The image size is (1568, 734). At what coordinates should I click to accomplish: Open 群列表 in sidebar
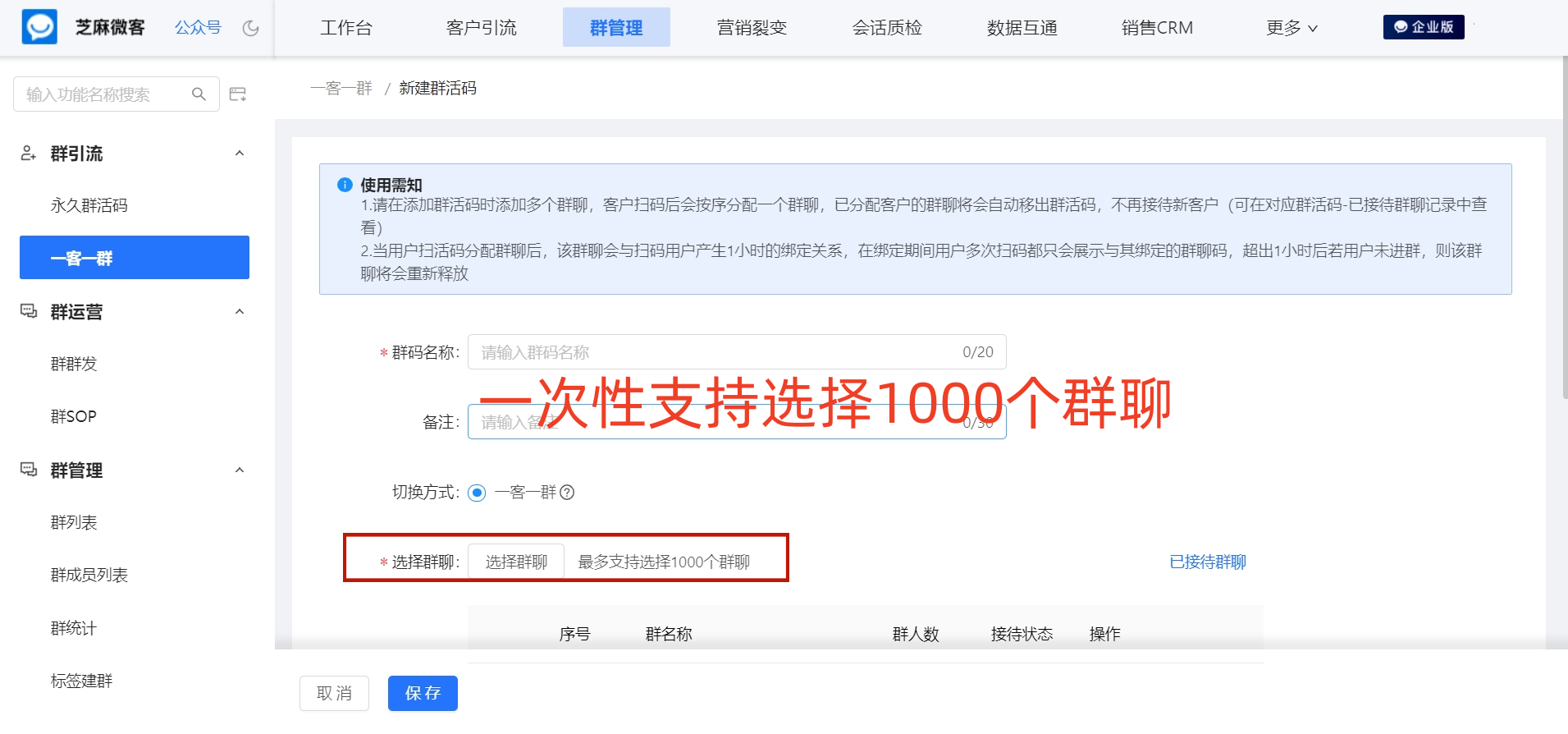click(x=74, y=522)
